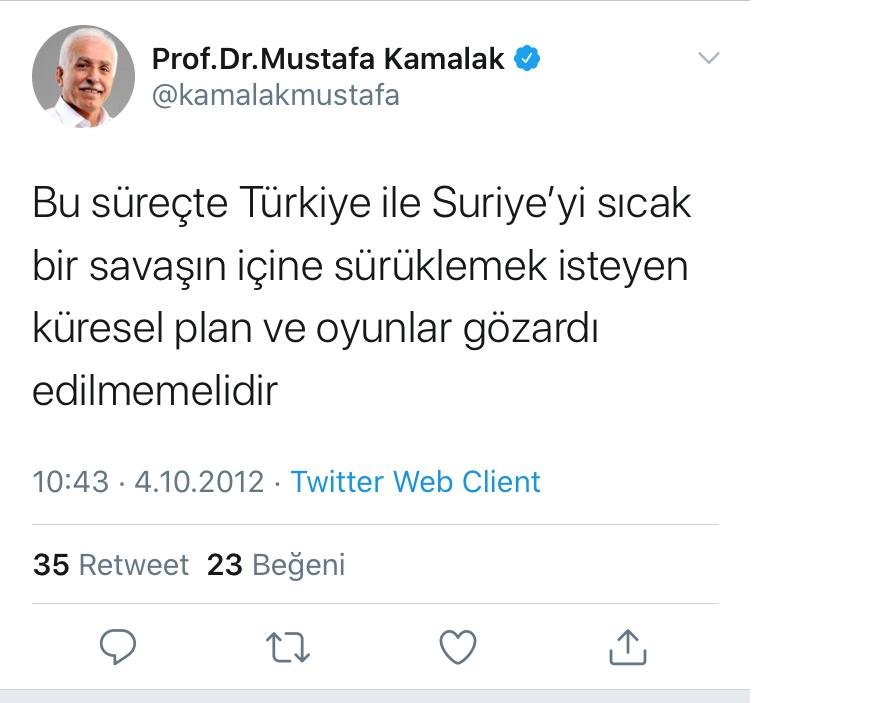
Task: View the 35 Retweet list
Action: click(111, 565)
